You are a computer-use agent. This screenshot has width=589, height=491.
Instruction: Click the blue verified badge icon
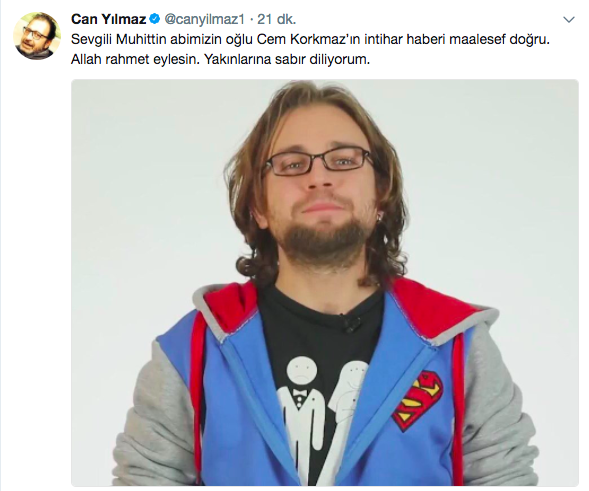pos(155,19)
